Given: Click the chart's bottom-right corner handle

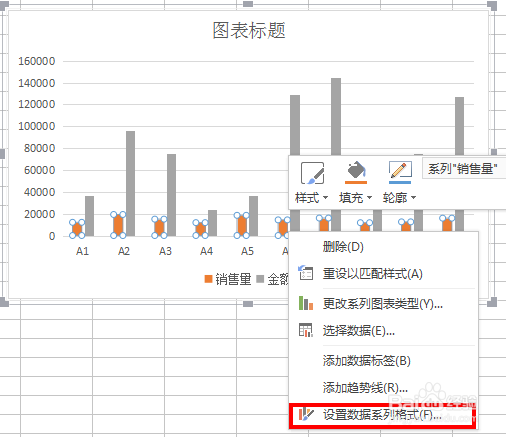Looking at the screenshot, I should pos(492,302).
